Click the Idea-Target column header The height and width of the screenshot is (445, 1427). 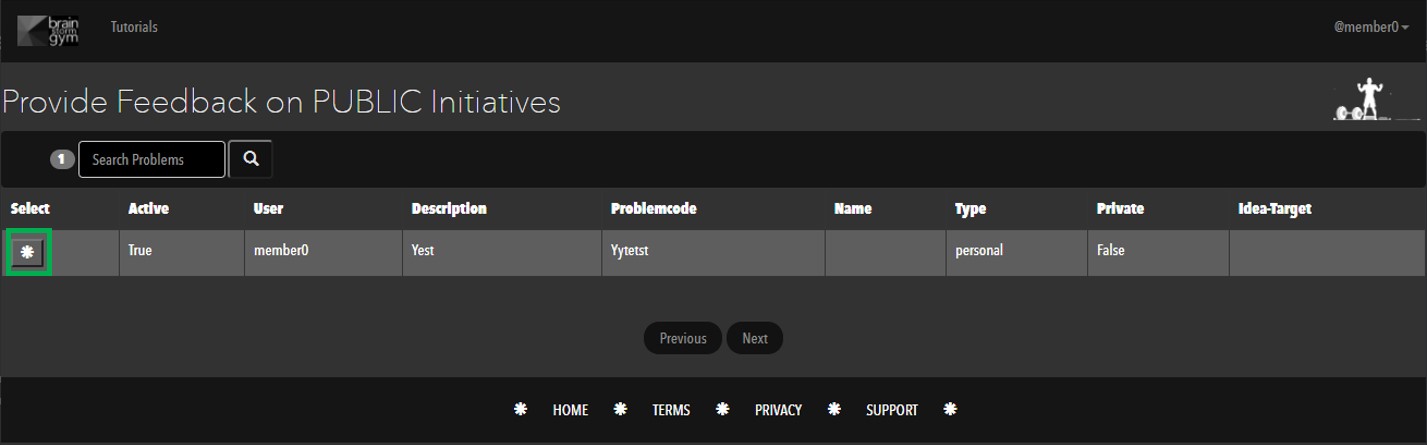point(1274,209)
